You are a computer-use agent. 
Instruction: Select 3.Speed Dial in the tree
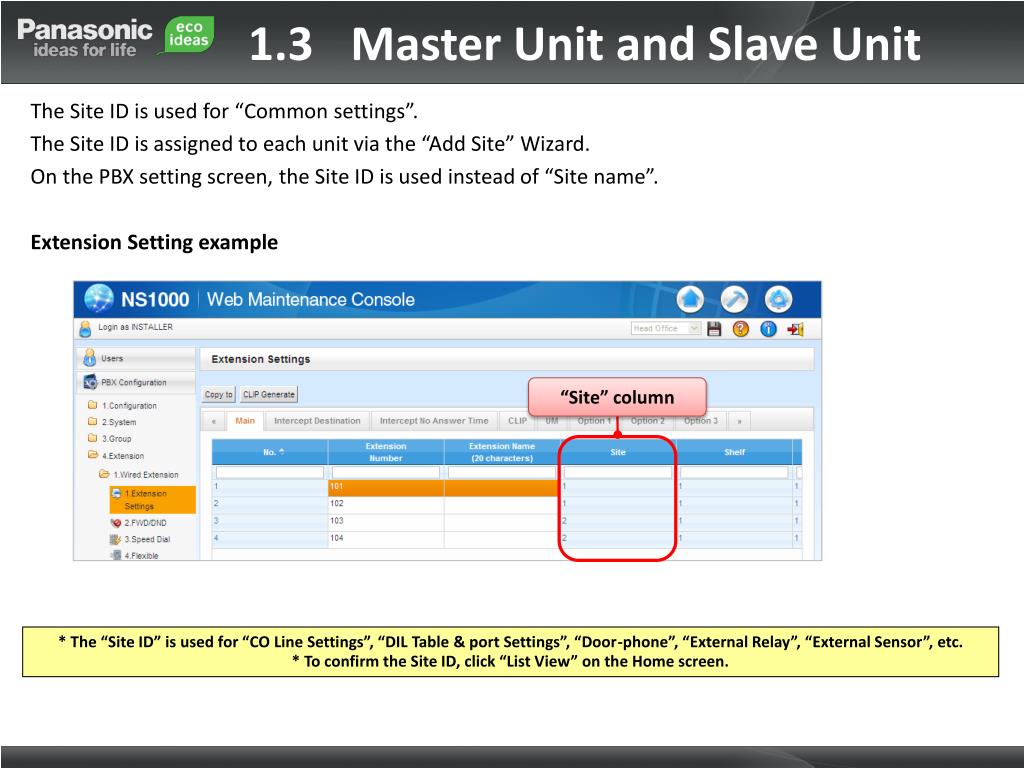coord(147,539)
